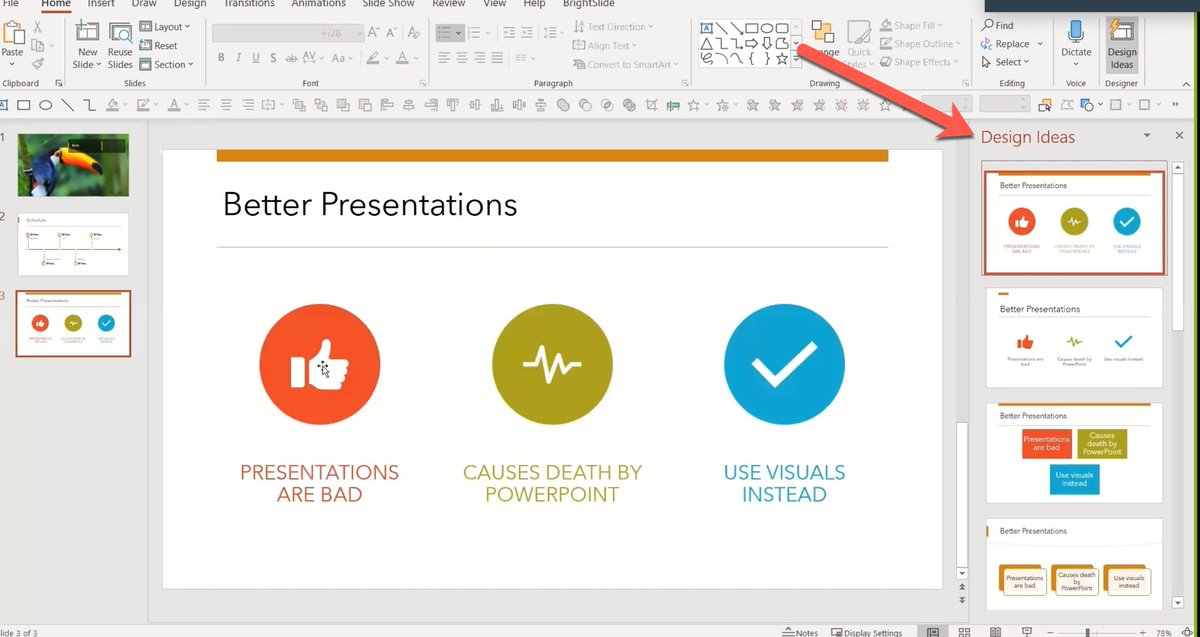Screen dimensions: 1200x637
Task: Select the triangle shape in gallery
Action: coord(707,44)
